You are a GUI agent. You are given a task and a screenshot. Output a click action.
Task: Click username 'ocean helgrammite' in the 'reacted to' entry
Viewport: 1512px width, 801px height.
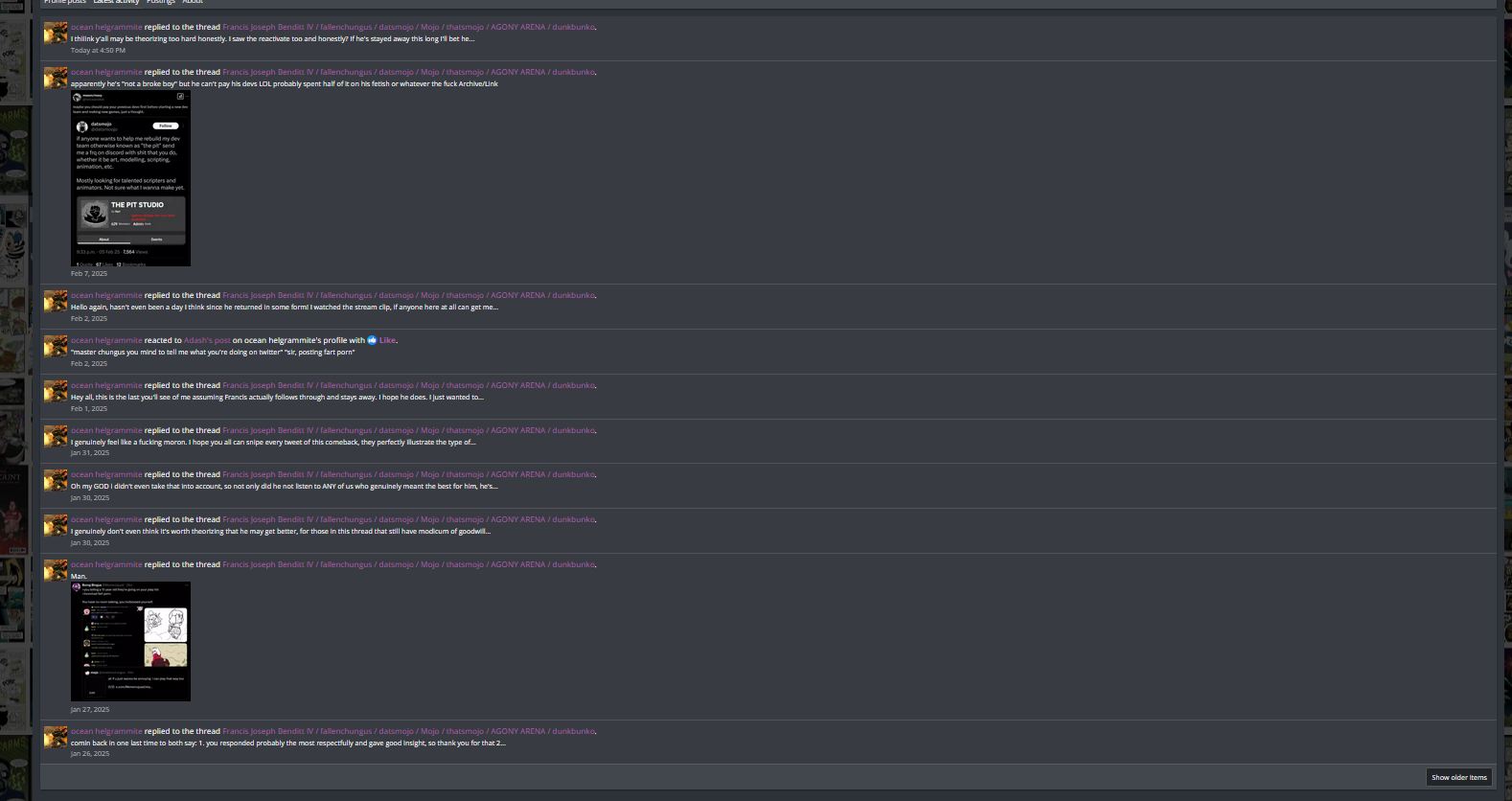106,340
